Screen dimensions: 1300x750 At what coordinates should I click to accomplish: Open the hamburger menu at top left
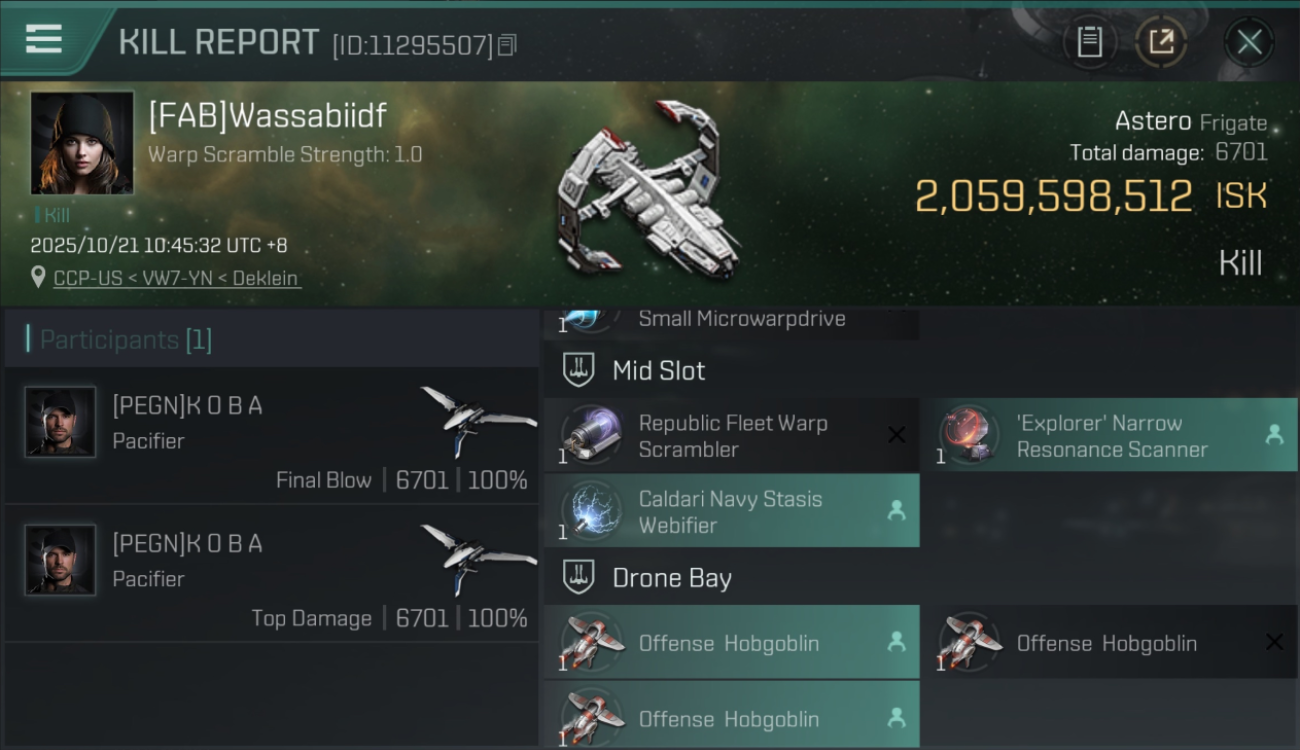click(x=44, y=39)
